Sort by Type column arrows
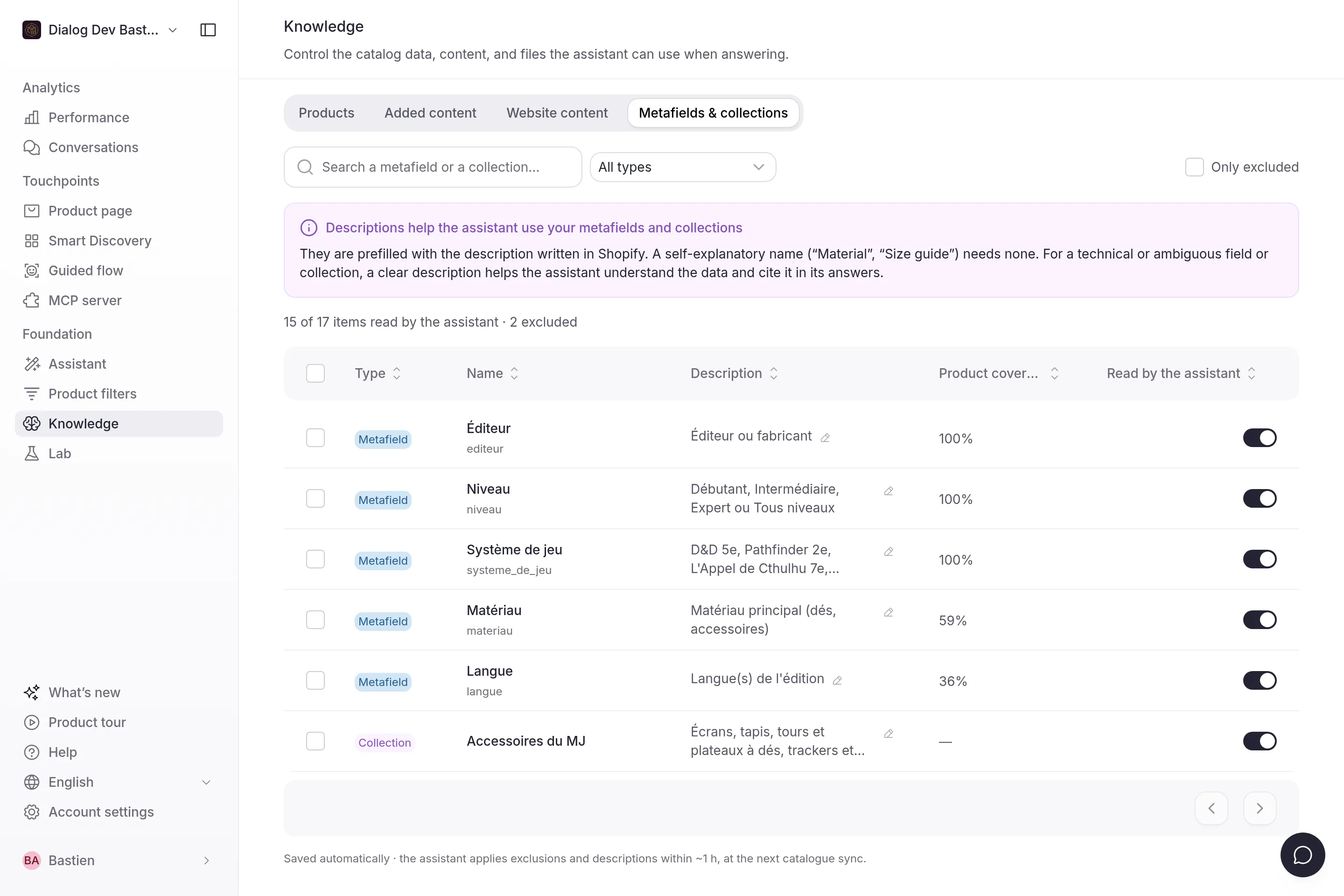 397,373
